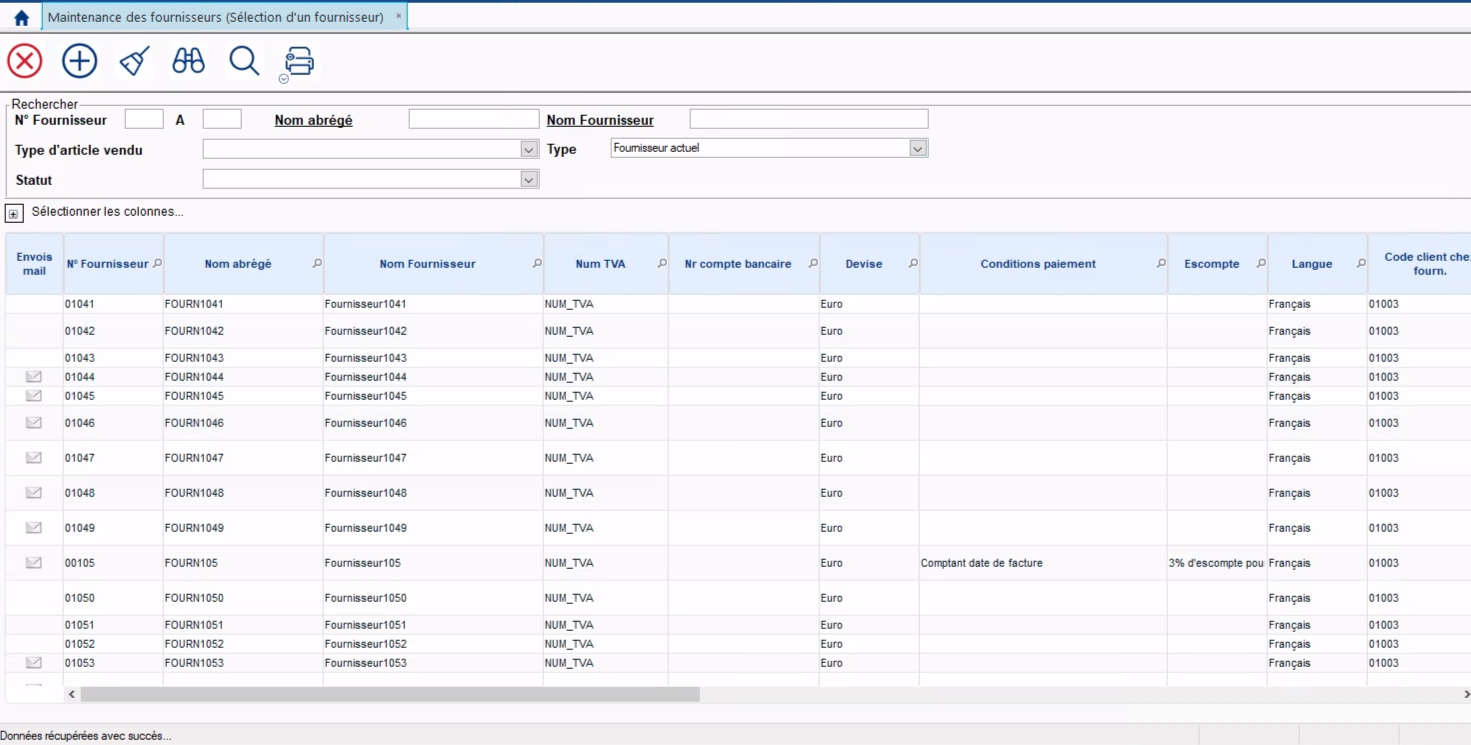Open the Type d'article vendu dropdown
This screenshot has width=1471, height=745.
coord(529,150)
